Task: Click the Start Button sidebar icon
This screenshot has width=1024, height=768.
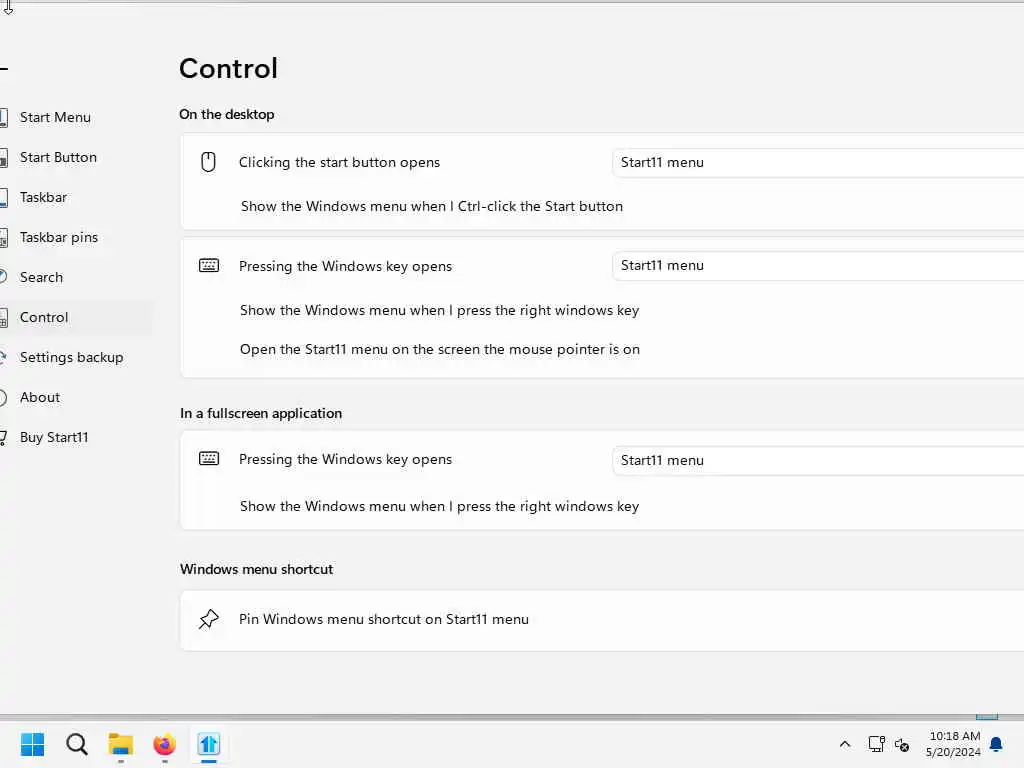Action: [4, 157]
